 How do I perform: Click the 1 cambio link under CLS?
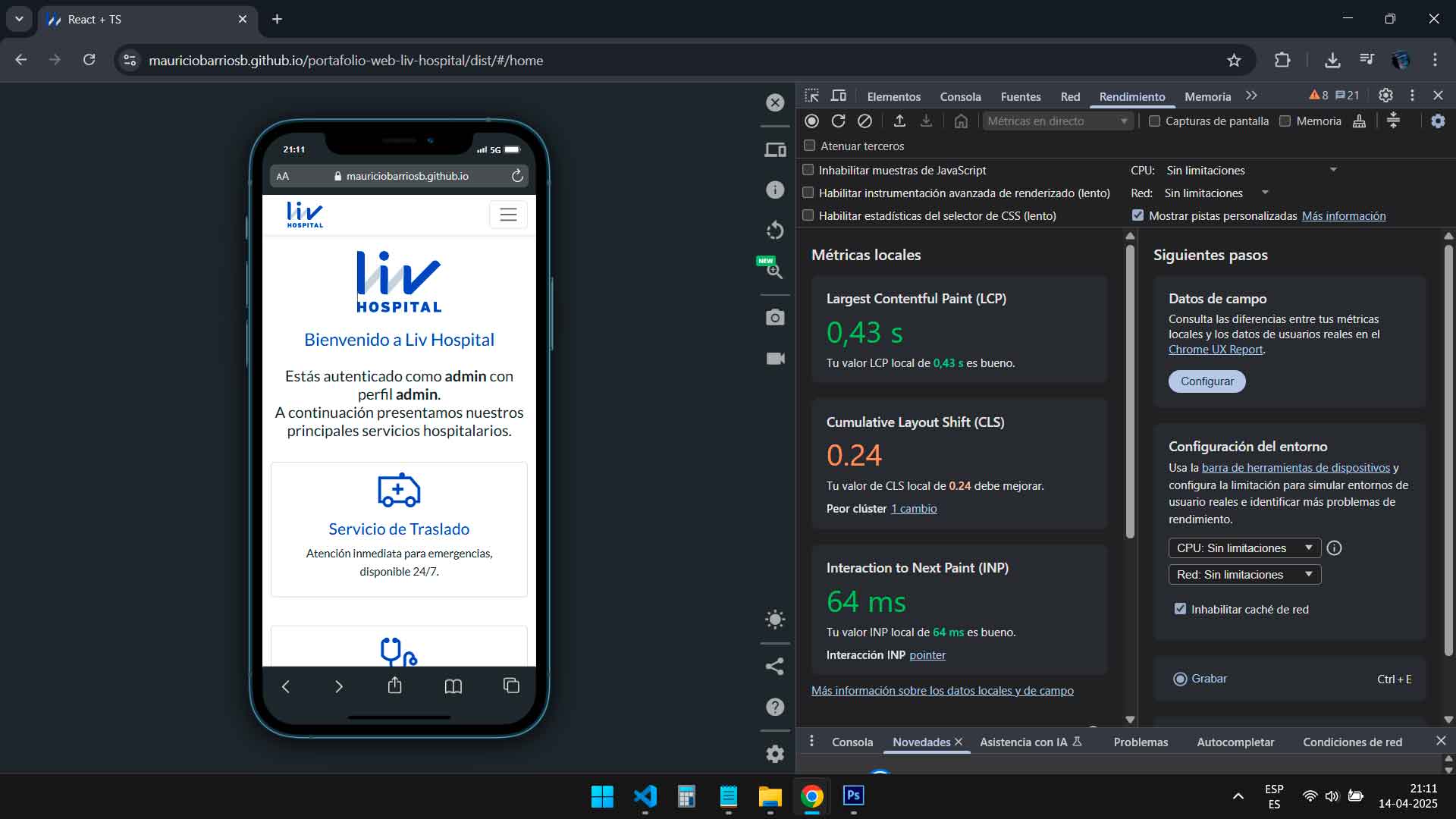tap(914, 508)
